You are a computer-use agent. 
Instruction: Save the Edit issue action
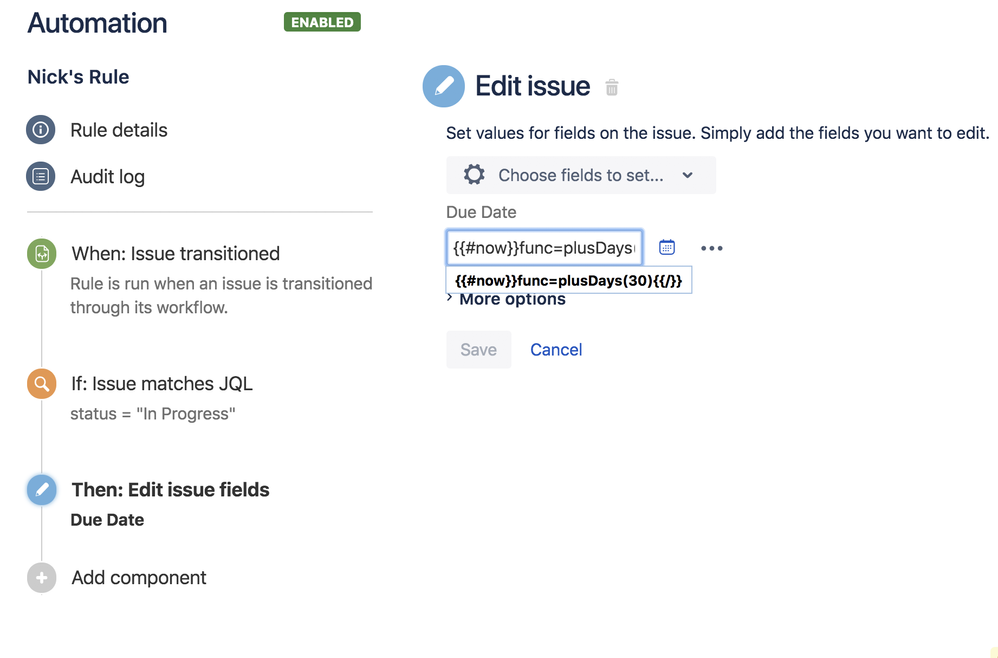[478, 349]
